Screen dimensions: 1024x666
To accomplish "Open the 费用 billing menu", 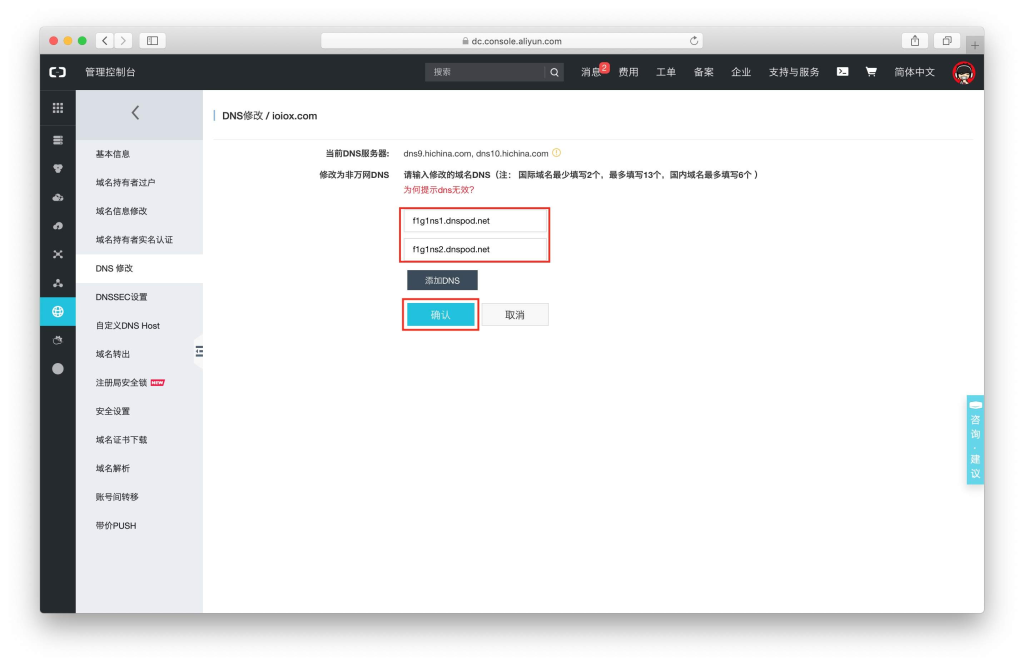I will coord(628,71).
